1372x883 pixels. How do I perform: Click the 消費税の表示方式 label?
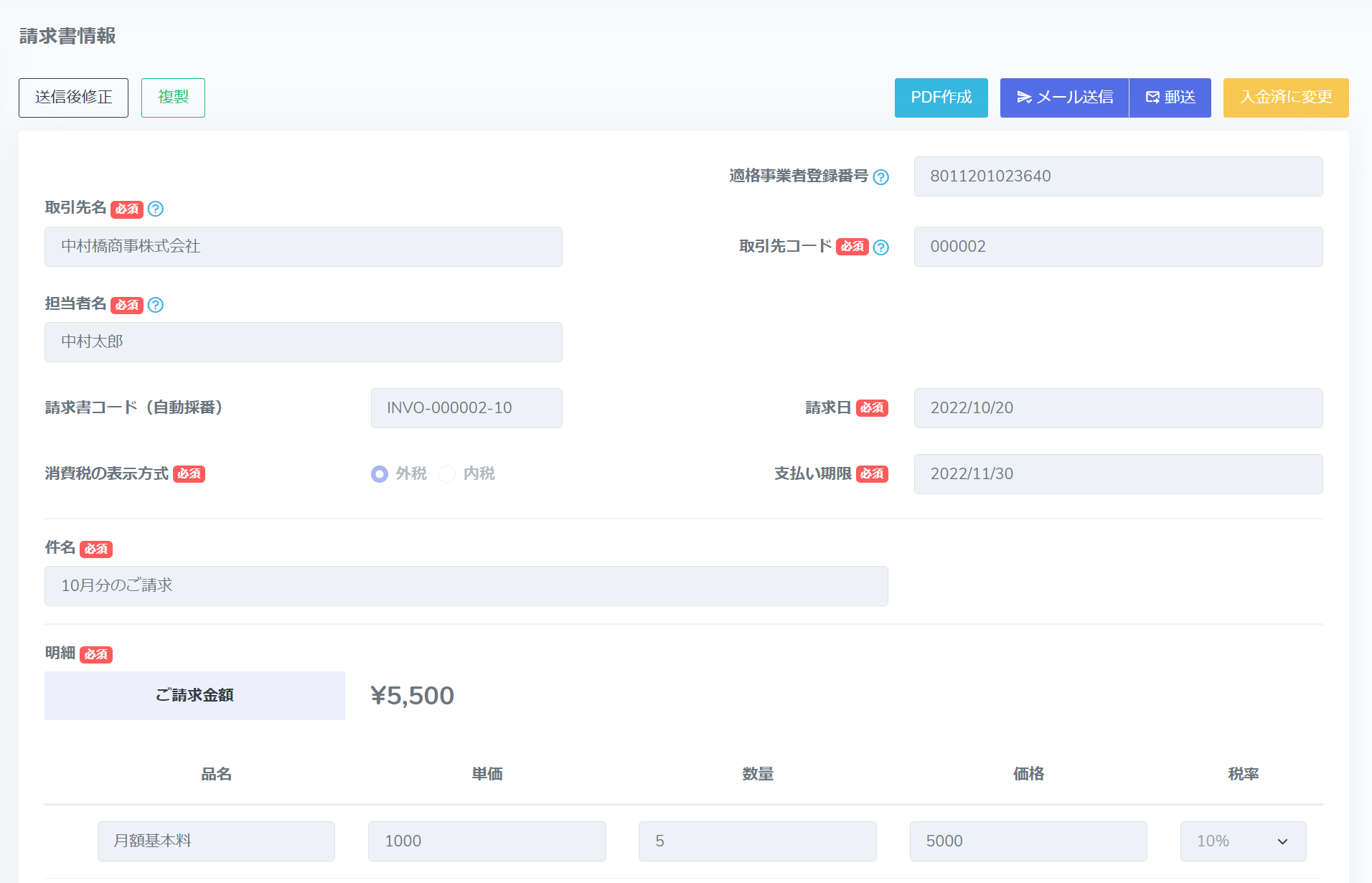(x=107, y=474)
